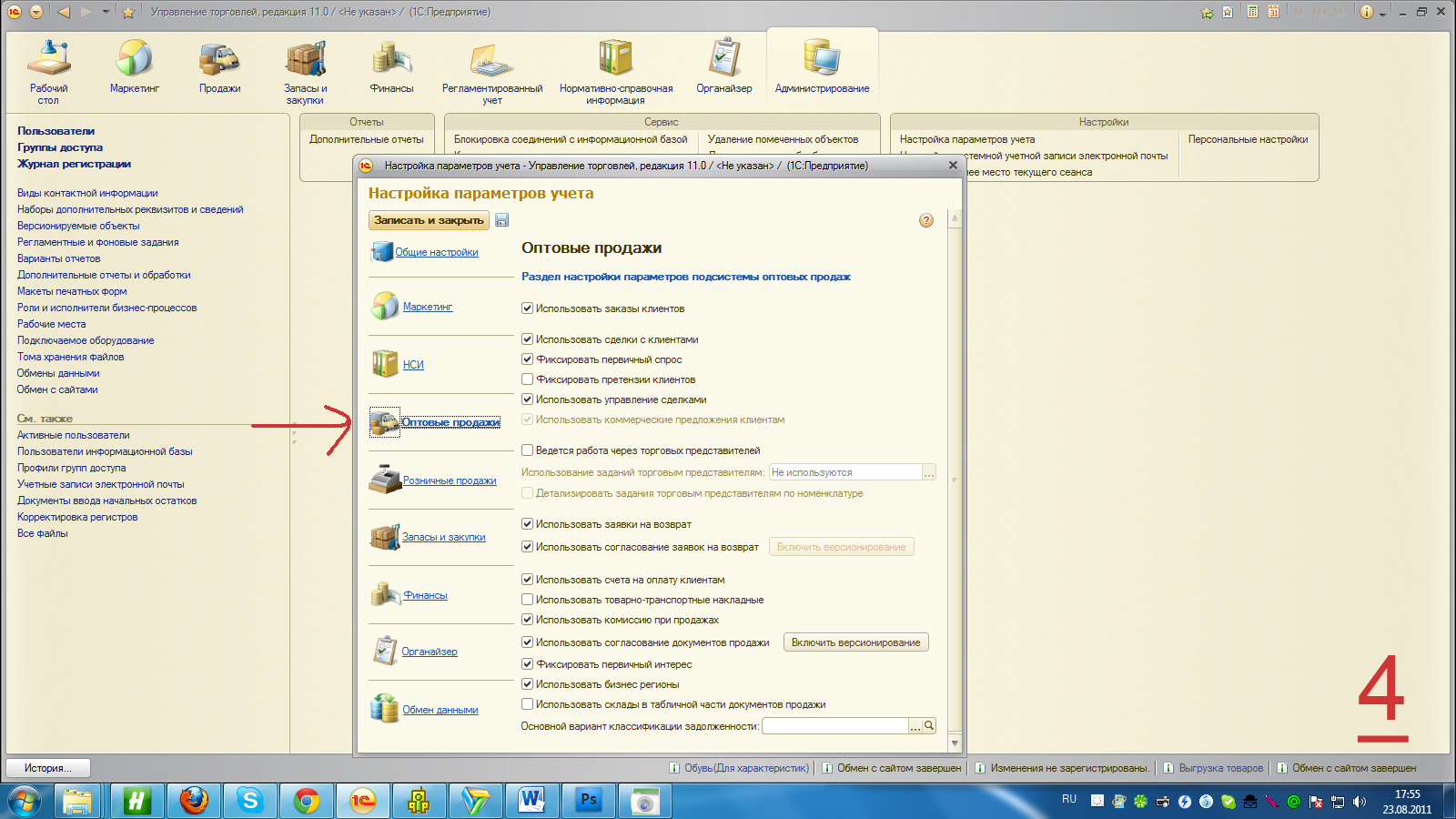The width and height of the screenshot is (1456, 819).
Task: Expand the dropdown arrow next to info icon
Action: [1383, 13]
